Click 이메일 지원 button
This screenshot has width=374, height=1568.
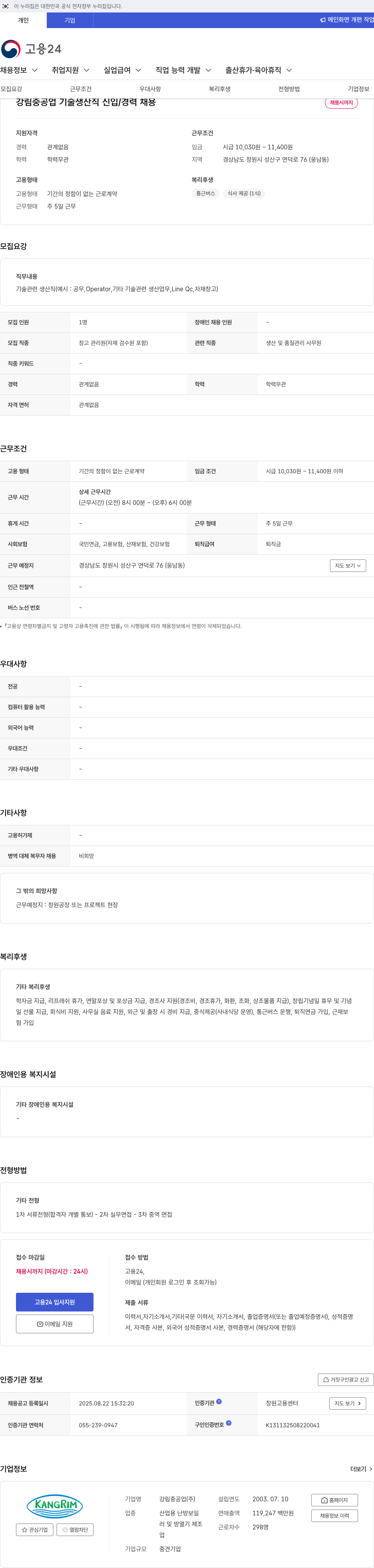coord(55,1324)
